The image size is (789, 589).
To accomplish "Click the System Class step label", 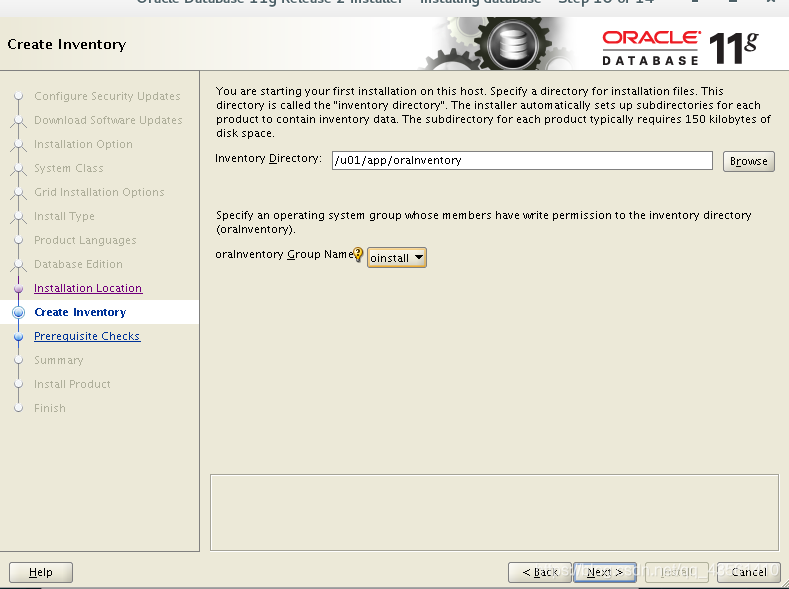I will click(69, 168).
